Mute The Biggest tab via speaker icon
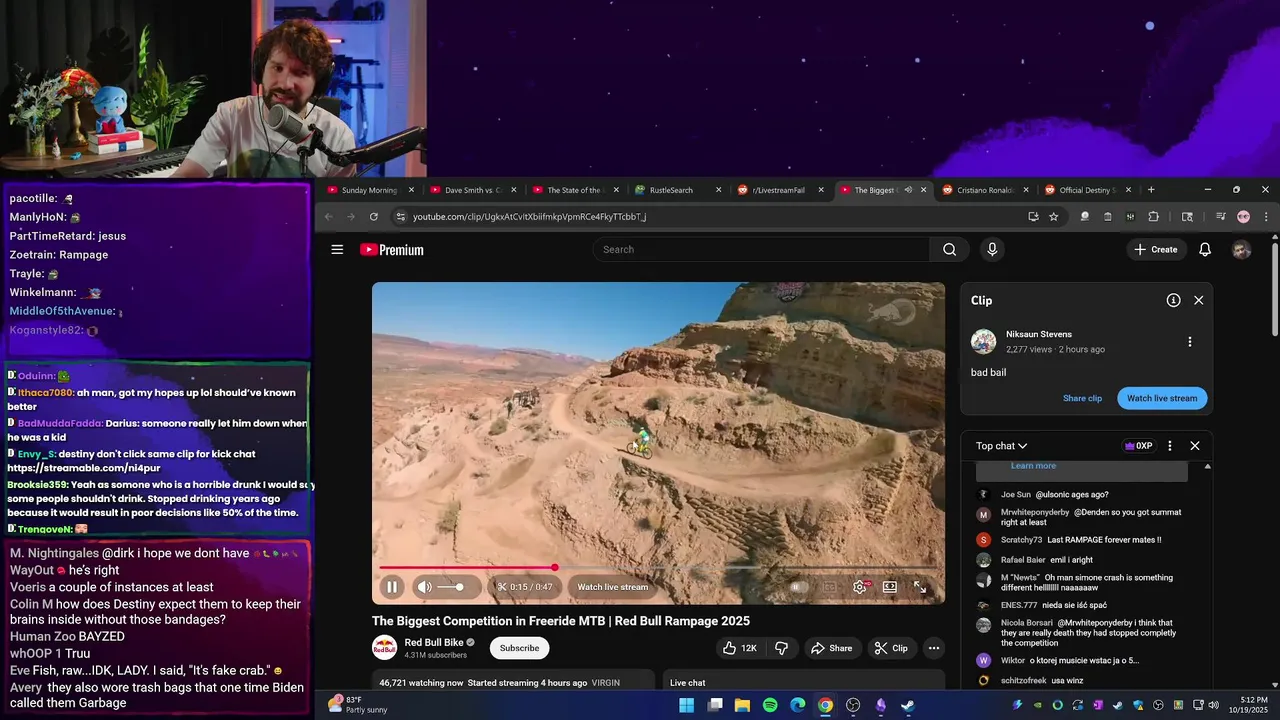Viewport: 1280px width, 720px height. (908, 190)
